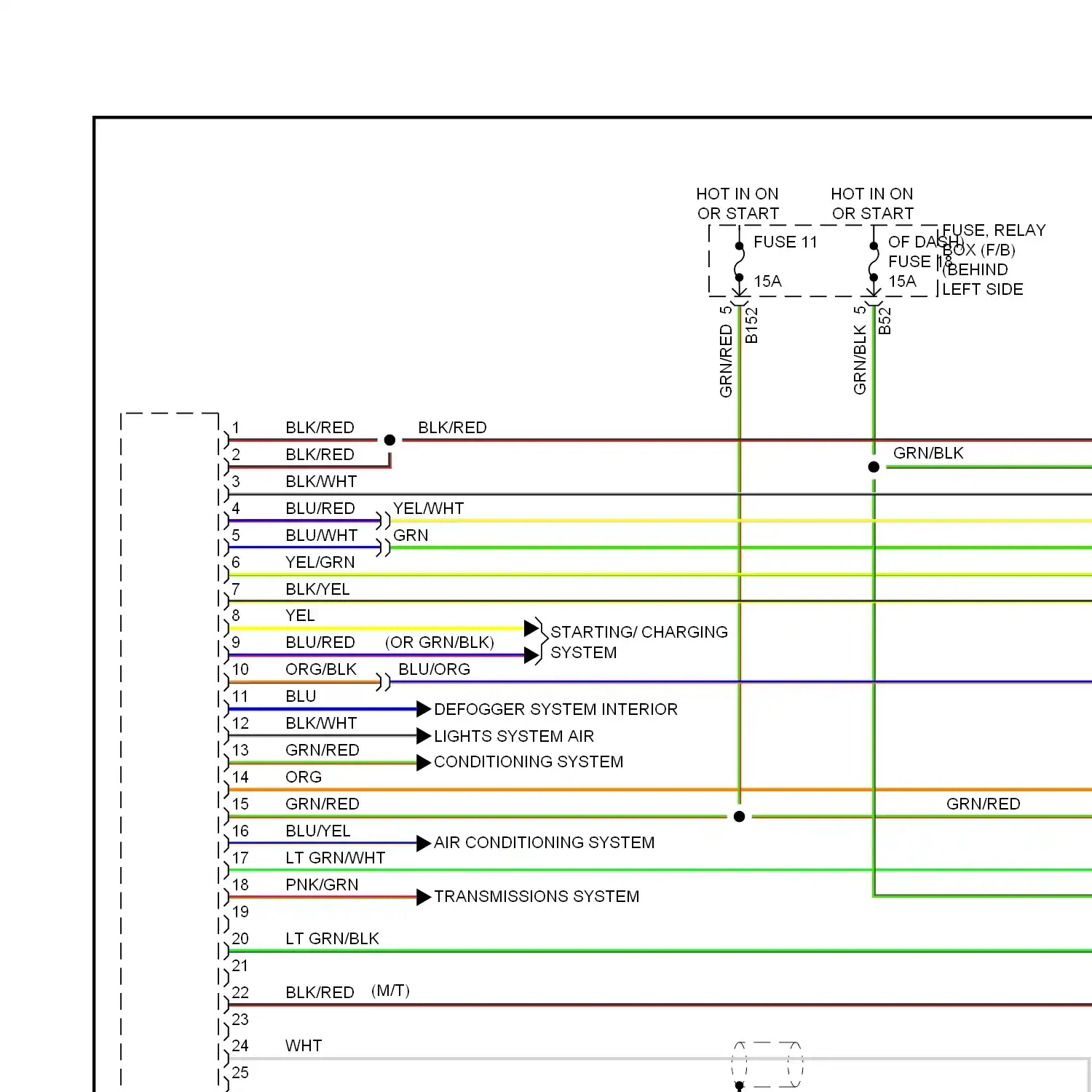The image size is (1092, 1092).
Task: Click the LT GRN/WHT label on pin 17
Action: pyautogui.click(x=336, y=858)
